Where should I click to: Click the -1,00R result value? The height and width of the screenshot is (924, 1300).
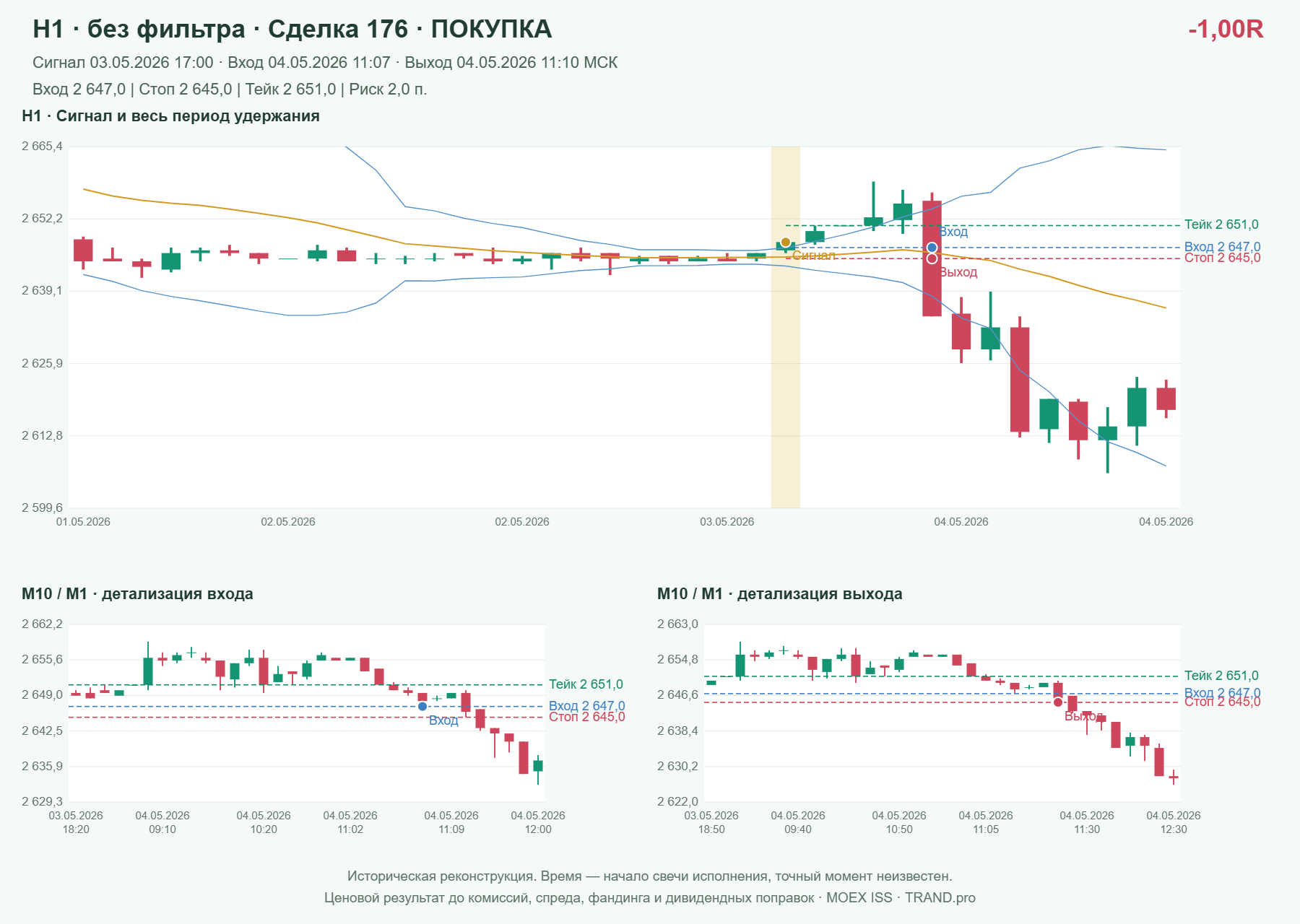(x=1226, y=29)
